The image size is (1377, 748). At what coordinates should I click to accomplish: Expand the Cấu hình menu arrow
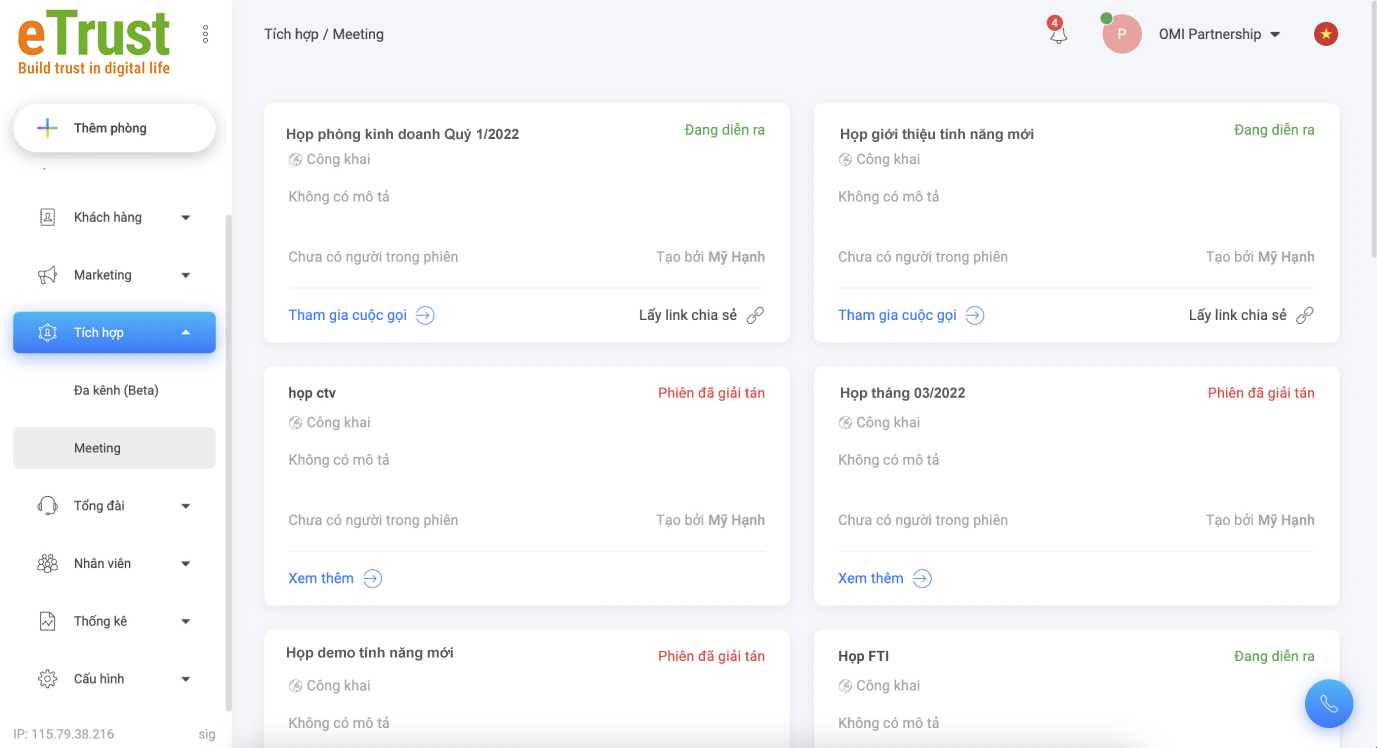pyautogui.click(x=185, y=679)
